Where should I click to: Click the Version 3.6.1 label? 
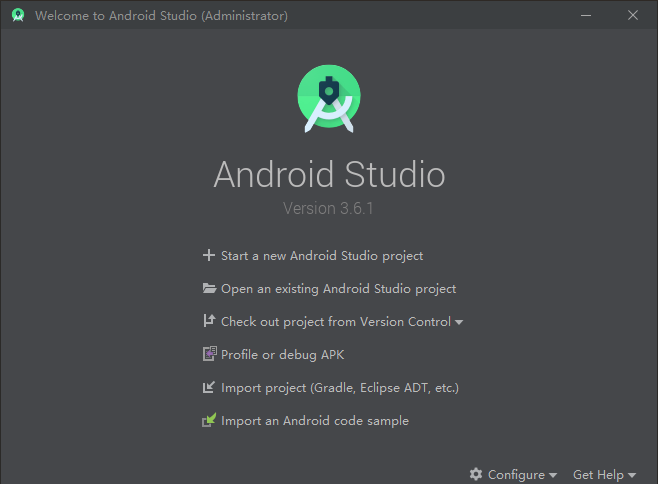[x=329, y=209]
